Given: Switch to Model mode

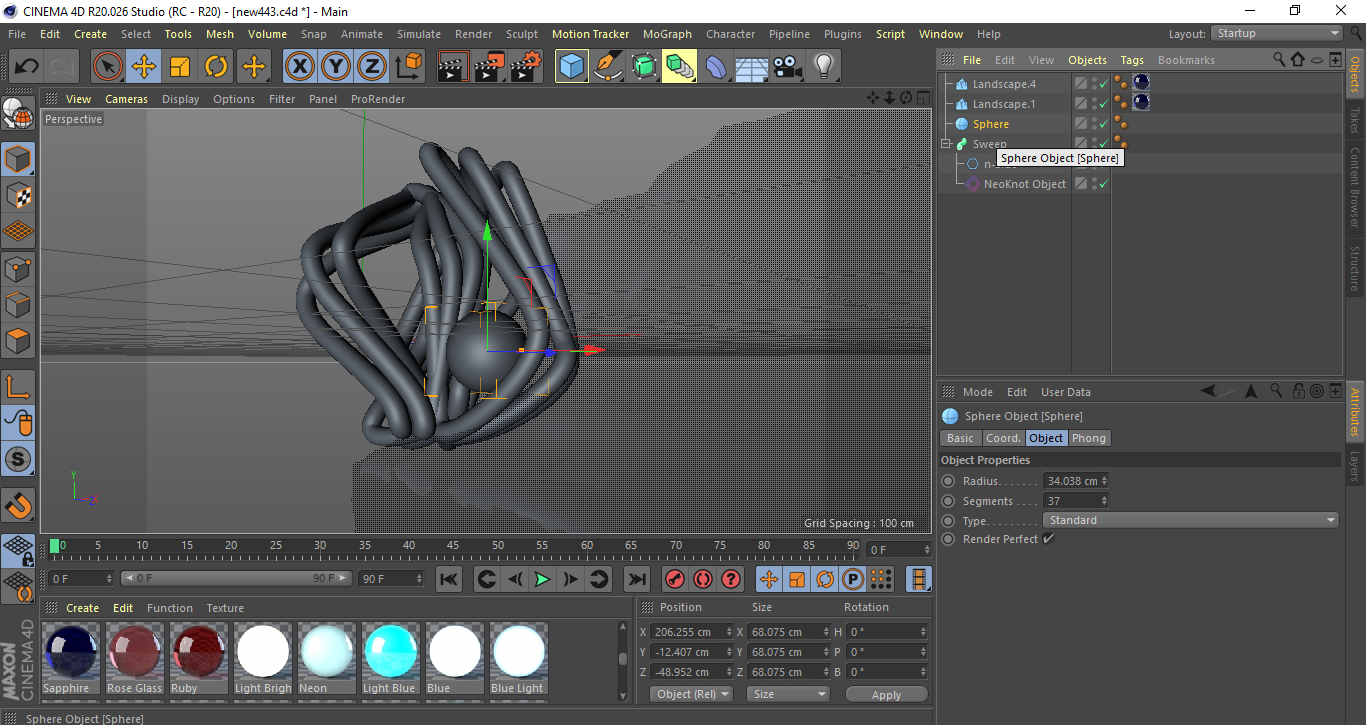Looking at the screenshot, I should coord(18,159).
